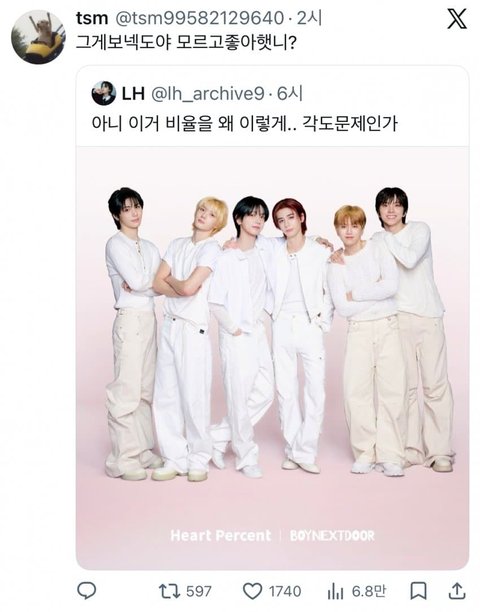Image resolution: width=480 pixels, height=612 pixels.
Task: Bookmark this post
Action: pyautogui.click(x=418, y=591)
